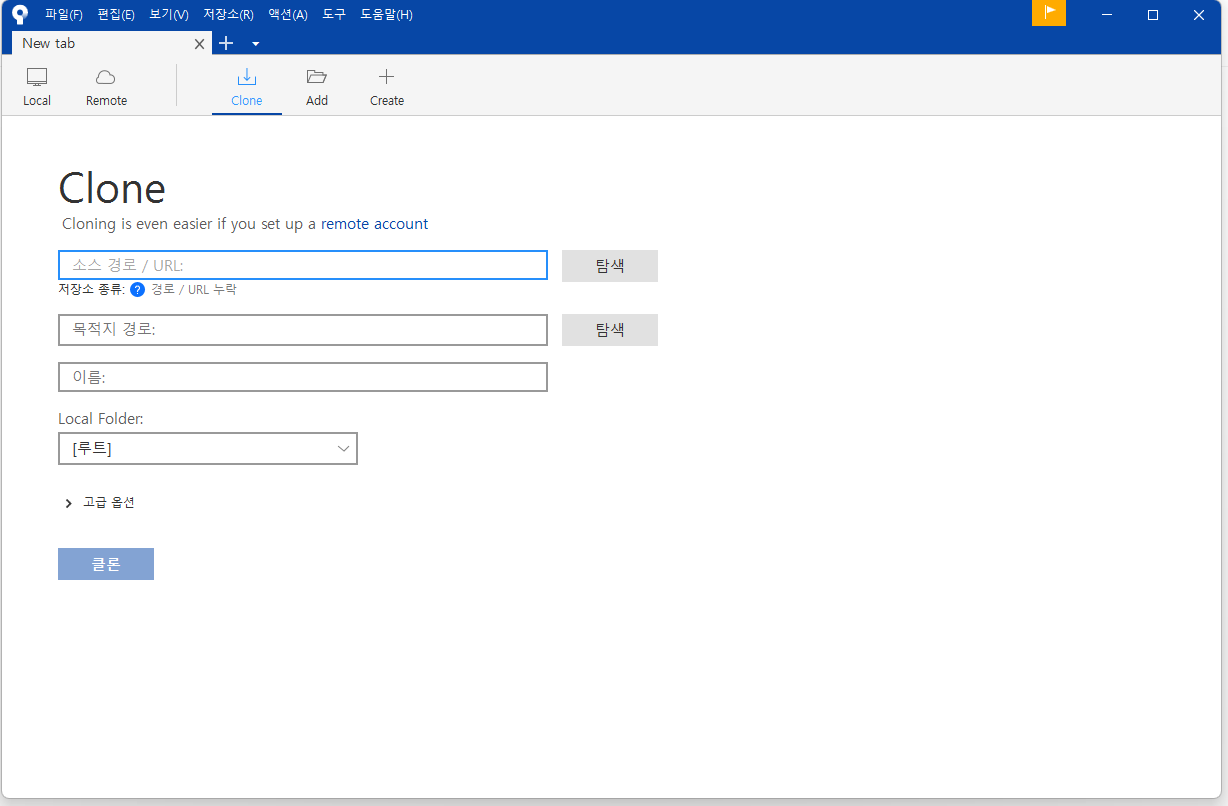Expand the 고급 옵션 section
The height and width of the screenshot is (806, 1228).
point(99,502)
